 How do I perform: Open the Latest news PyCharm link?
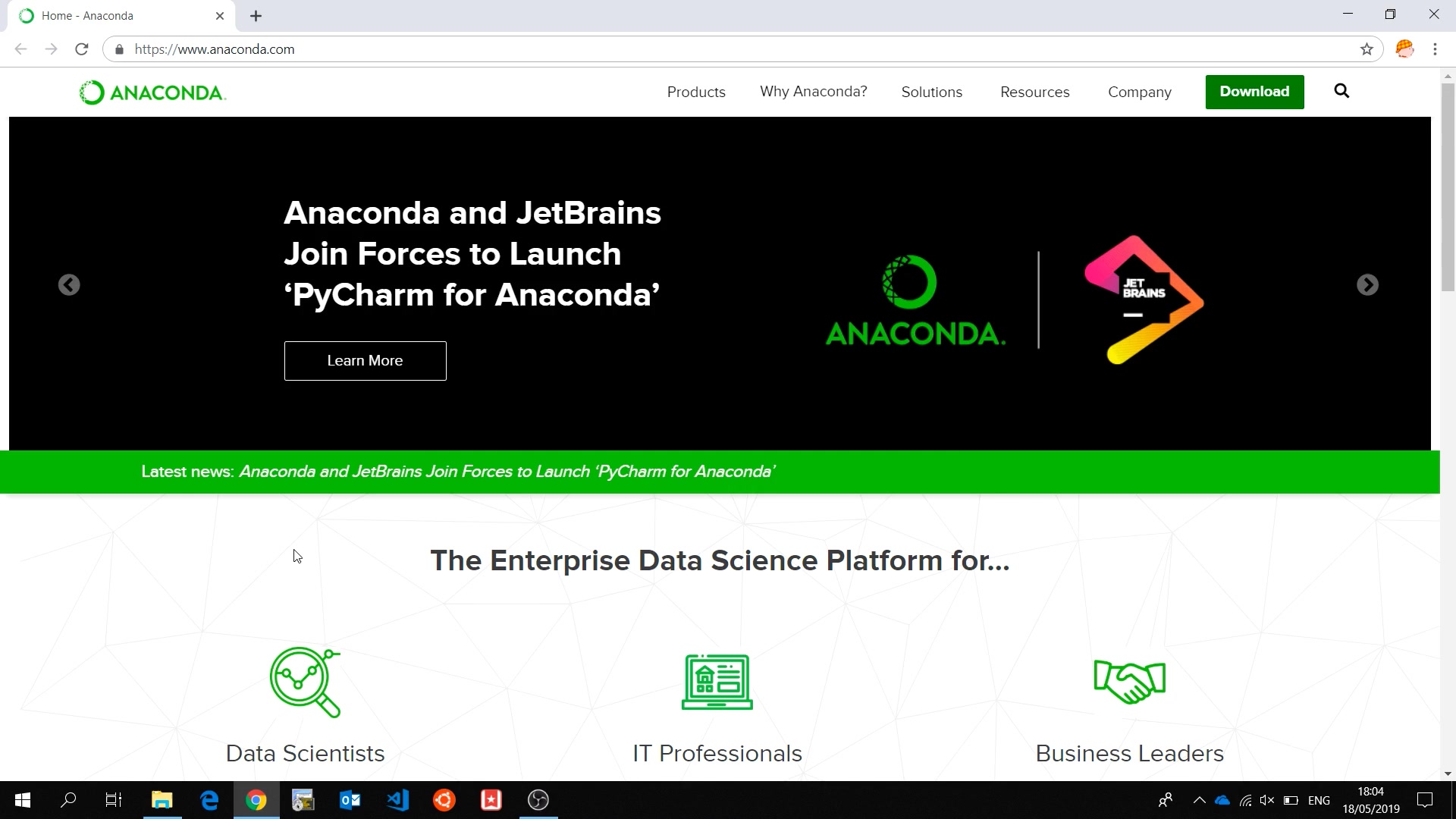point(507,472)
